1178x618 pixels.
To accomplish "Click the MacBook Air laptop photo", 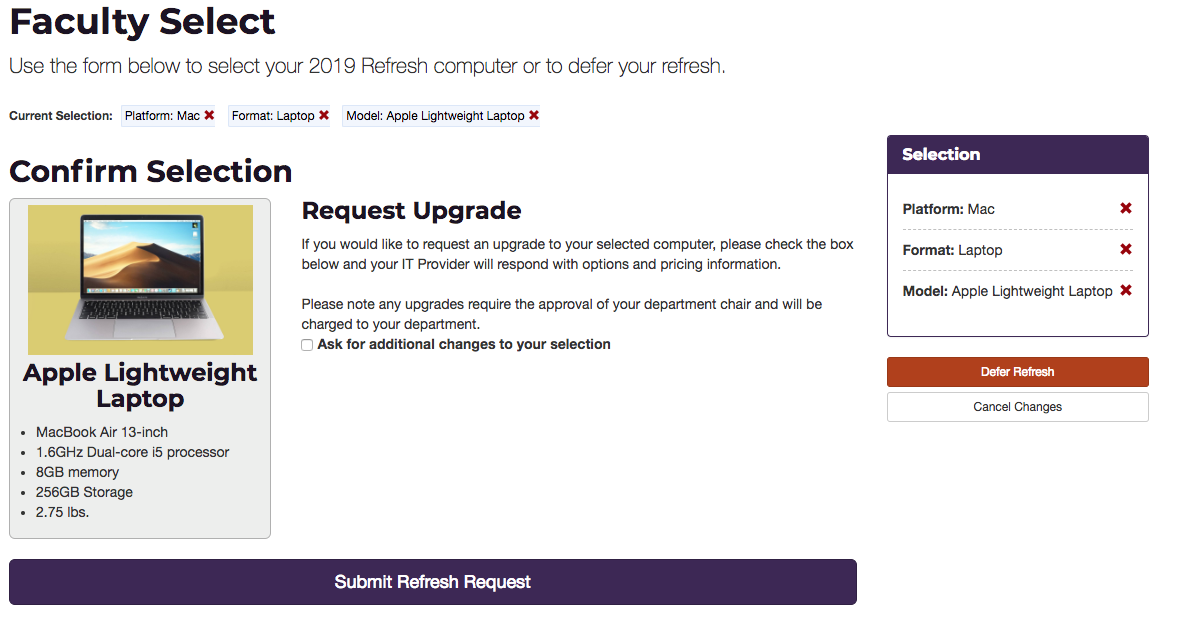I will [x=140, y=279].
